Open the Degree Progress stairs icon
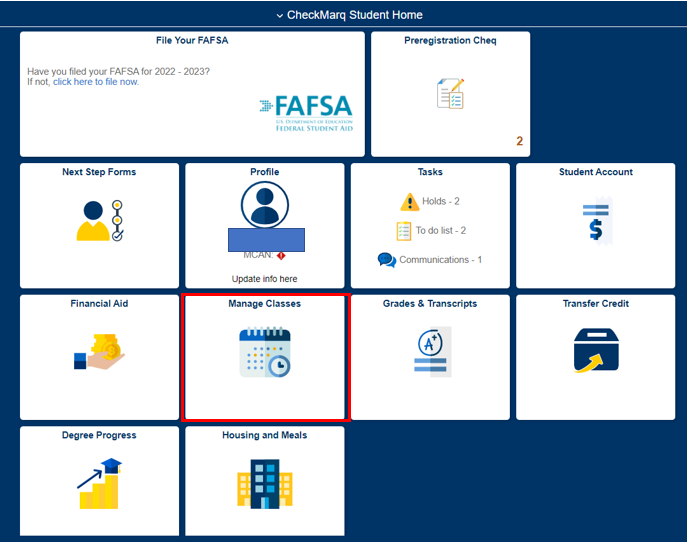 (x=98, y=484)
